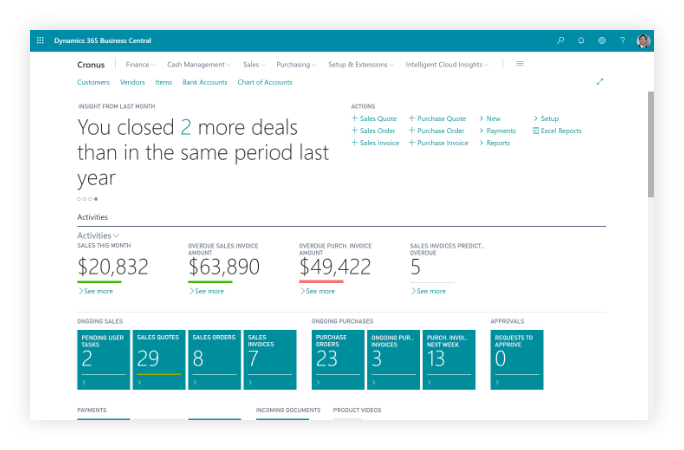Open the hamburger more-menu icon
Image resolution: width=684 pixels, height=450 pixels.
[x=520, y=64]
